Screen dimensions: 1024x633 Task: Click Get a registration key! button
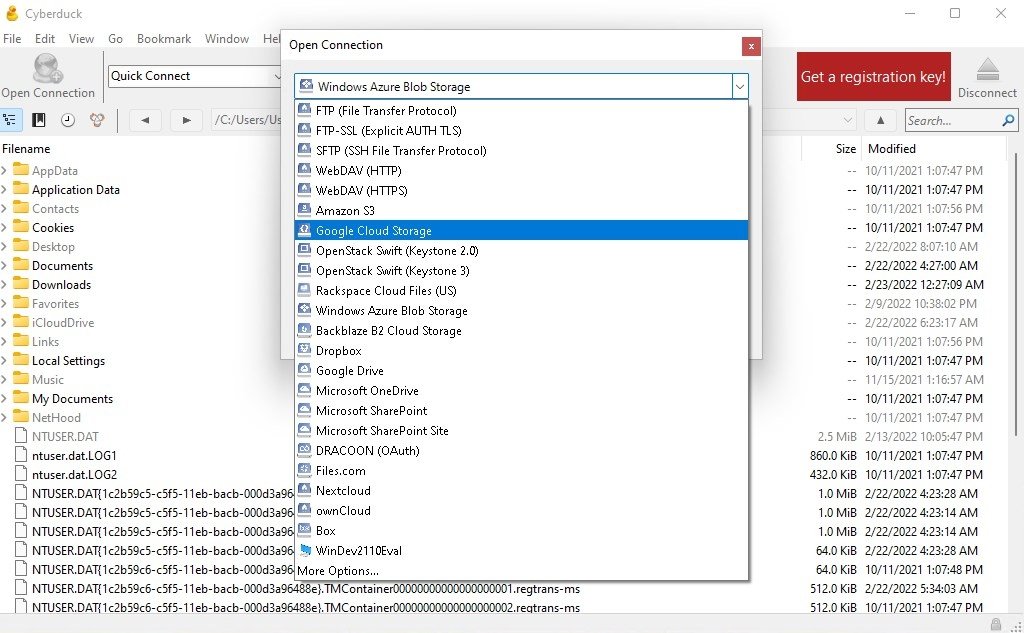[873, 76]
